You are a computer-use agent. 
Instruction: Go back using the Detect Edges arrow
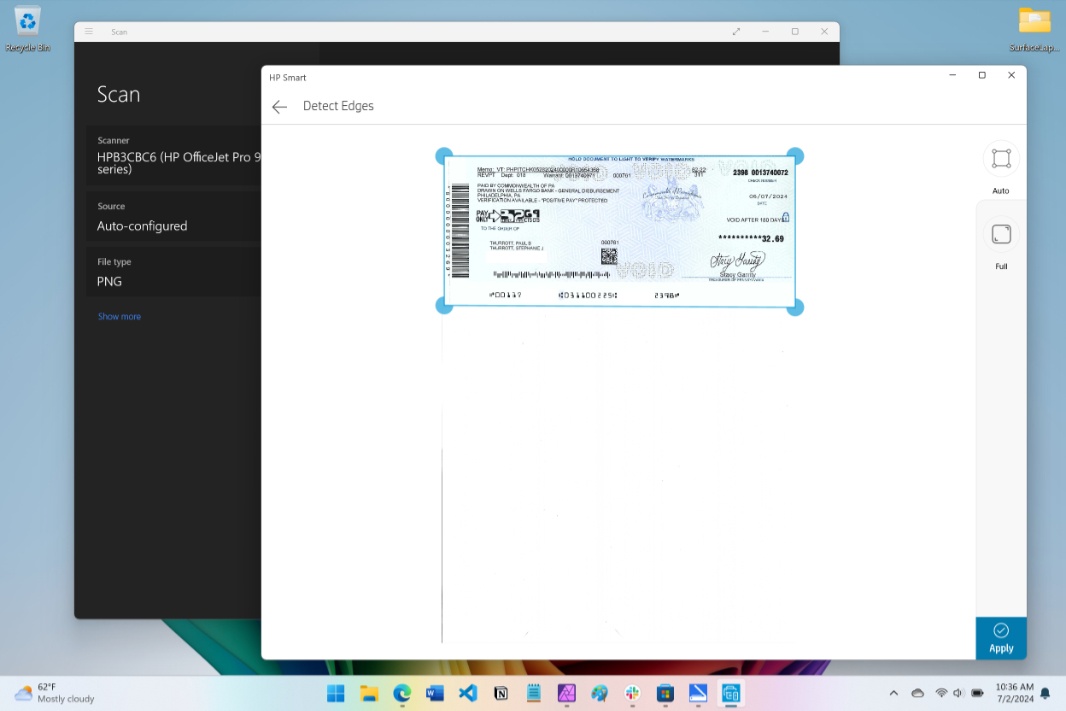(280, 106)
